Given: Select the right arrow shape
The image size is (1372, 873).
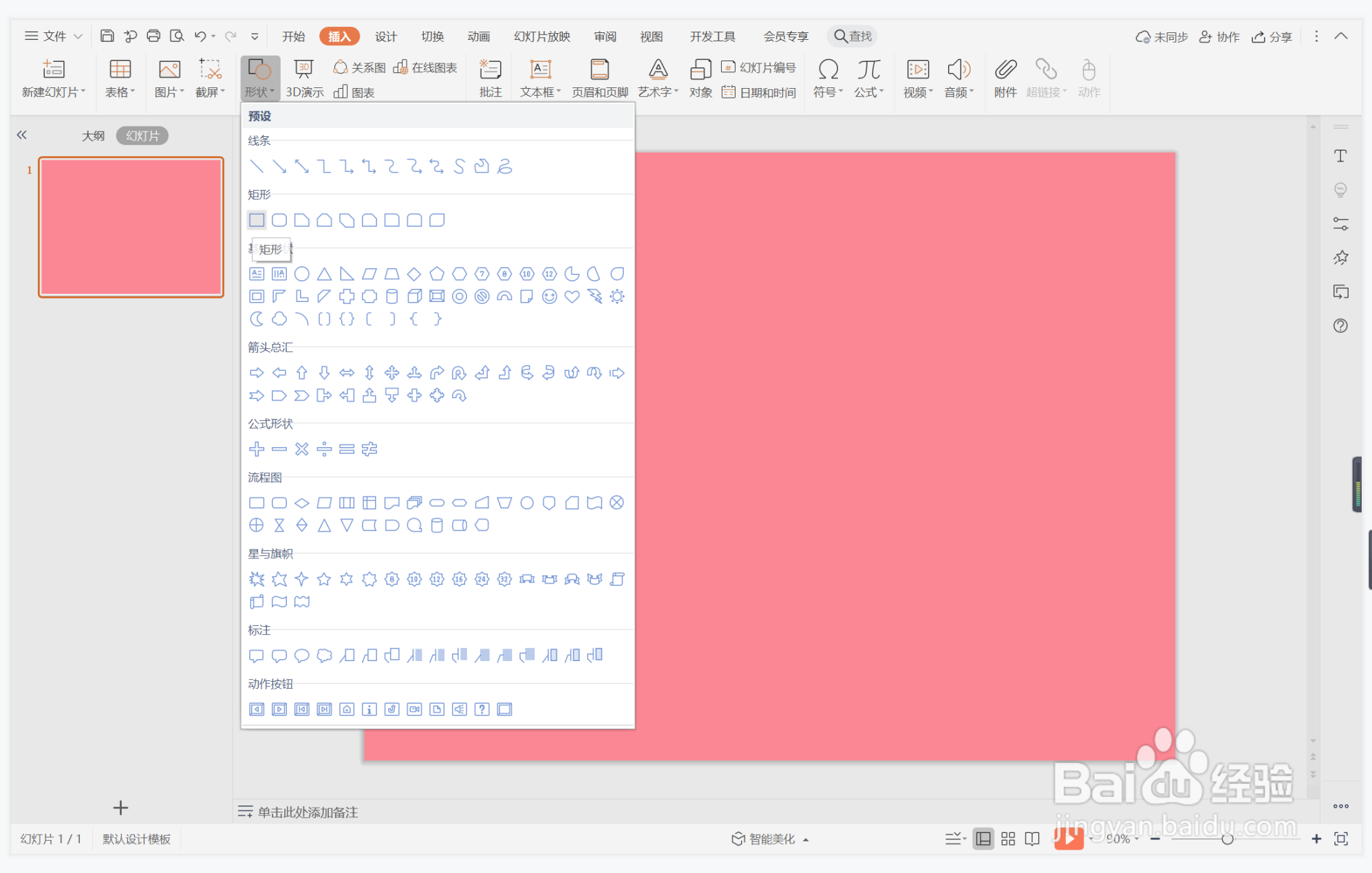Looking at the screenshot, I should click(257, 373).
